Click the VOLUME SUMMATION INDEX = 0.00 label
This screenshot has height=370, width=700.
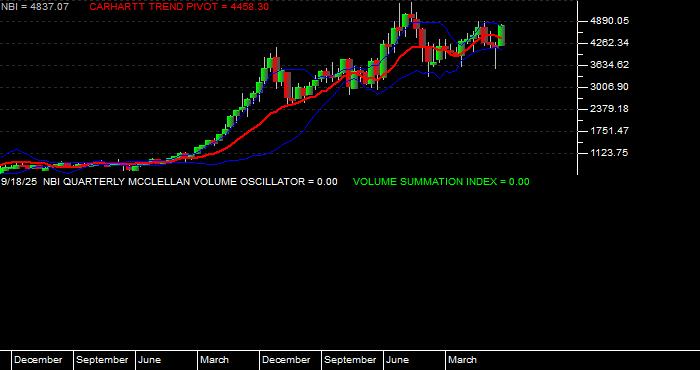(x=441, y=182)
